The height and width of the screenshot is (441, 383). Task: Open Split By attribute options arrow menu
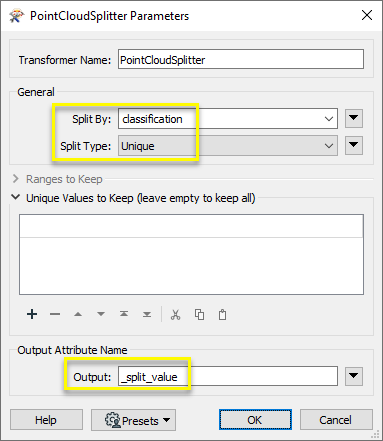354,118
